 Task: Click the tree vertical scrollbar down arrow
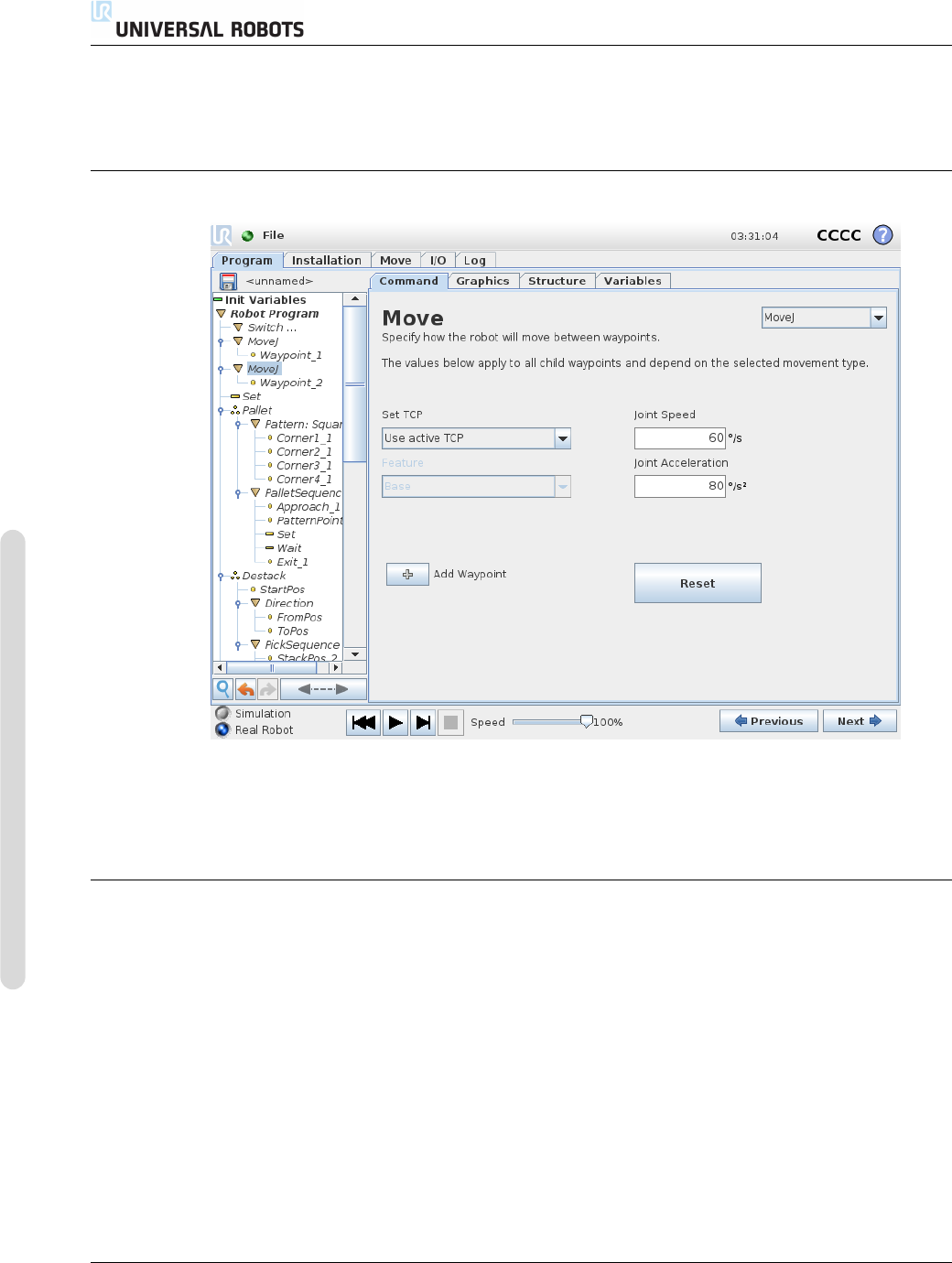tap(355, 654)
